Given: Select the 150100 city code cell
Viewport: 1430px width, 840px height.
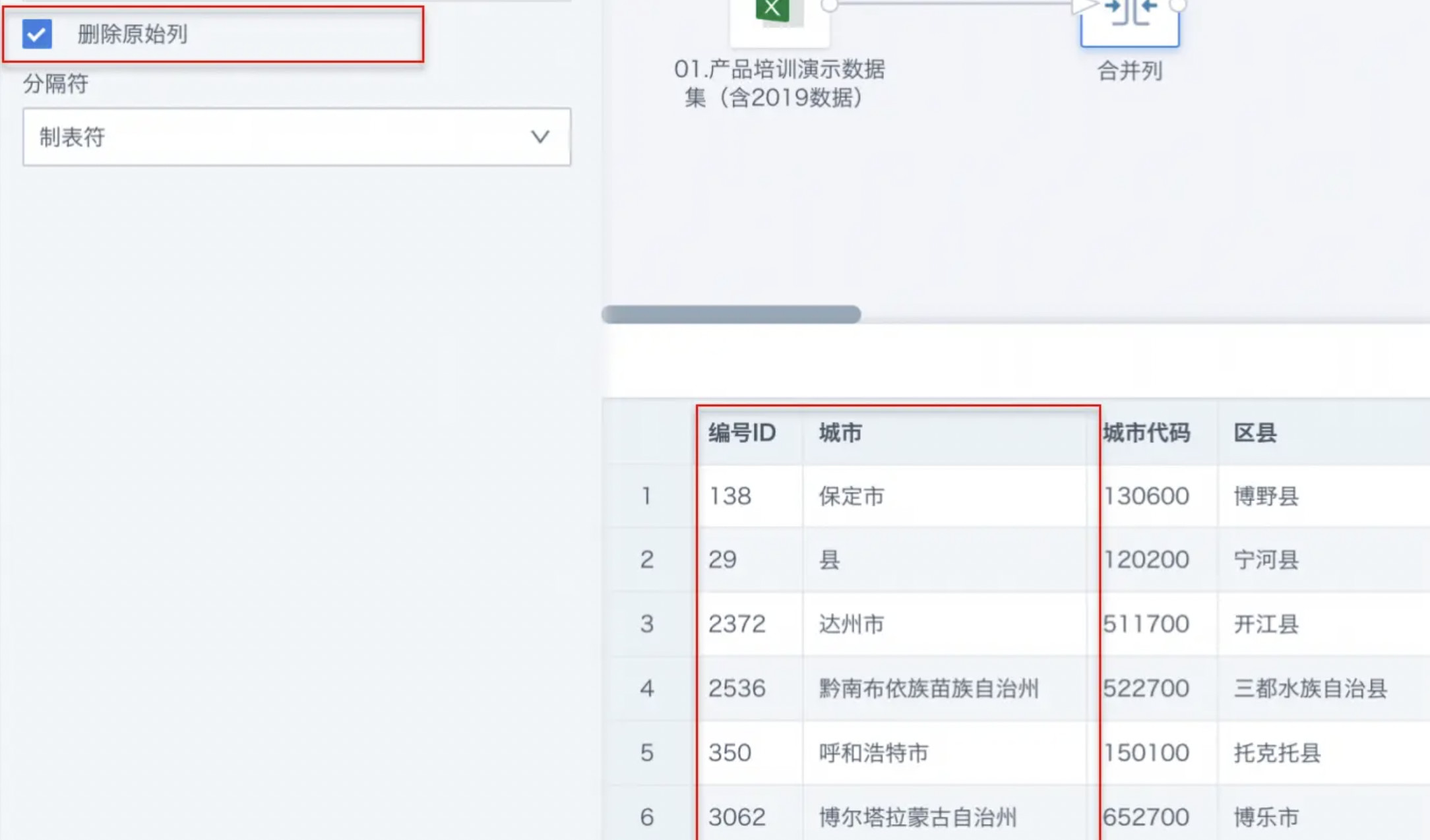Looking at the screenshot, I should click(1152, 752).
